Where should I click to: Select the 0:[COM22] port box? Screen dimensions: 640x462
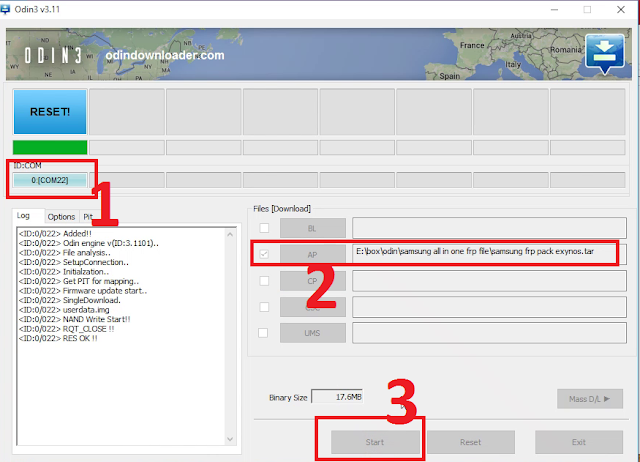click(50, 180)
